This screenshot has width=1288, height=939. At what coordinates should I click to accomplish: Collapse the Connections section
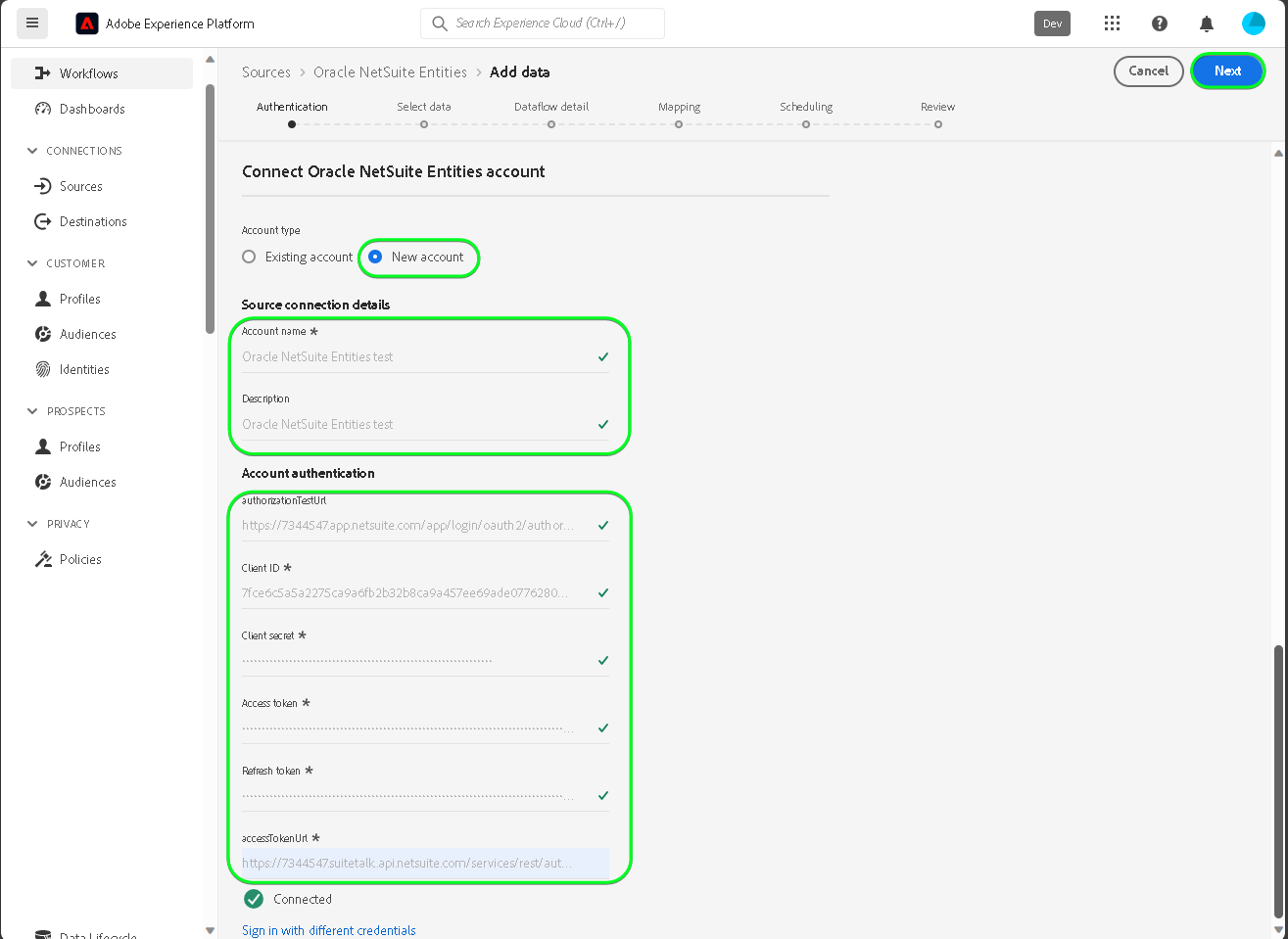[x=32, y=151]
